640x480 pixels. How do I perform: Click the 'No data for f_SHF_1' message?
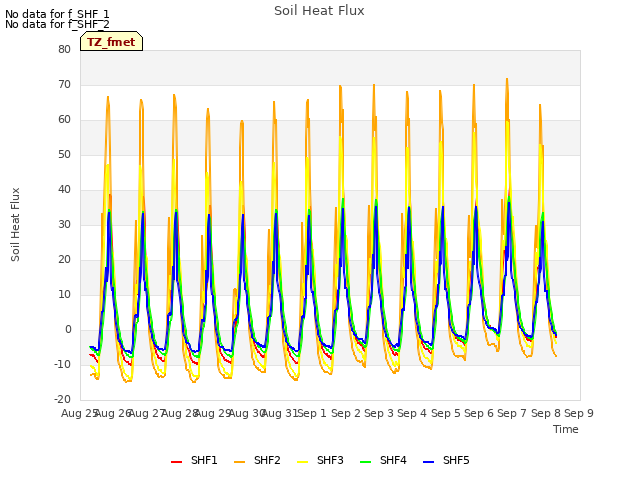(x=57, y=14)
